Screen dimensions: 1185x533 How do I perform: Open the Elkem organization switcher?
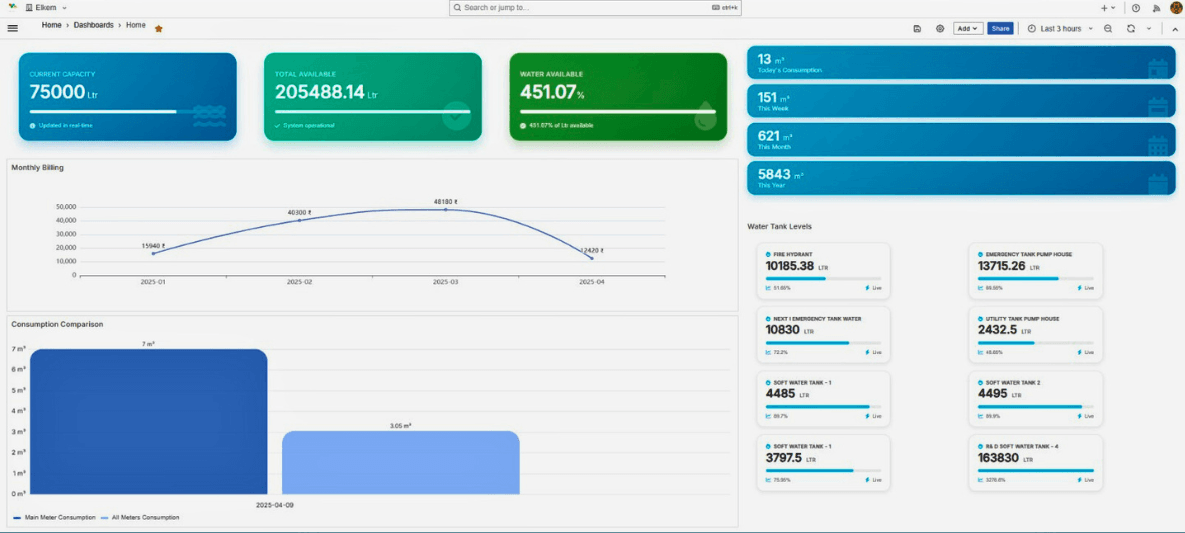click(x=46, y=8)
